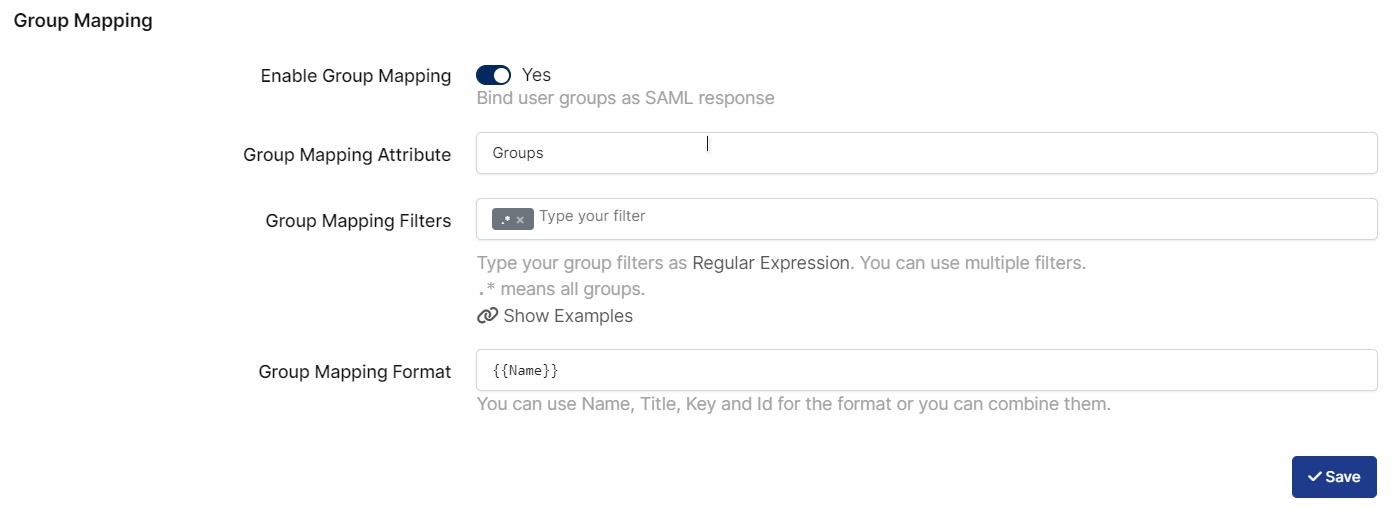Remove the .* filter tag with x

coord(520,220)
